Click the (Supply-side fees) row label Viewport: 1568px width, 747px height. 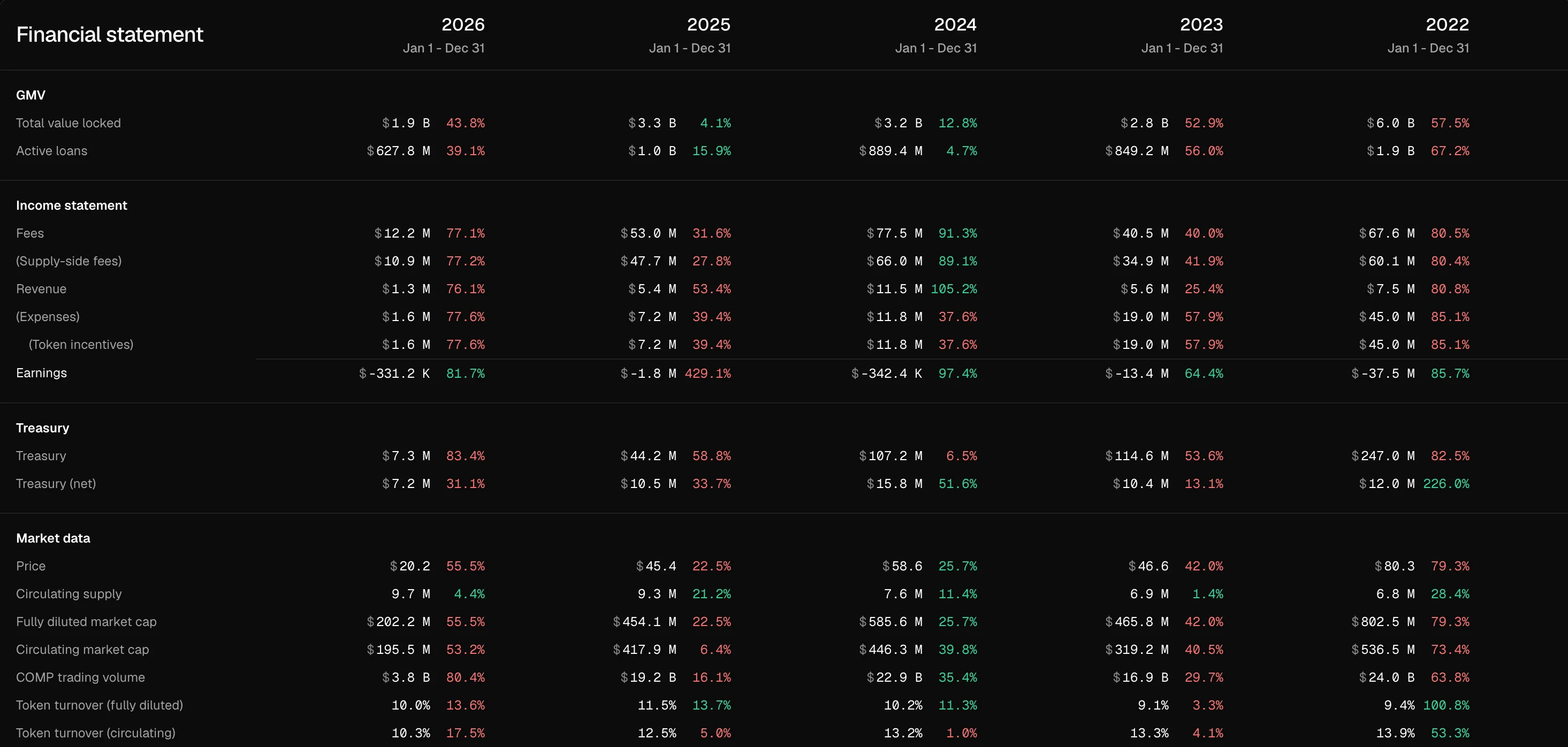69,261
